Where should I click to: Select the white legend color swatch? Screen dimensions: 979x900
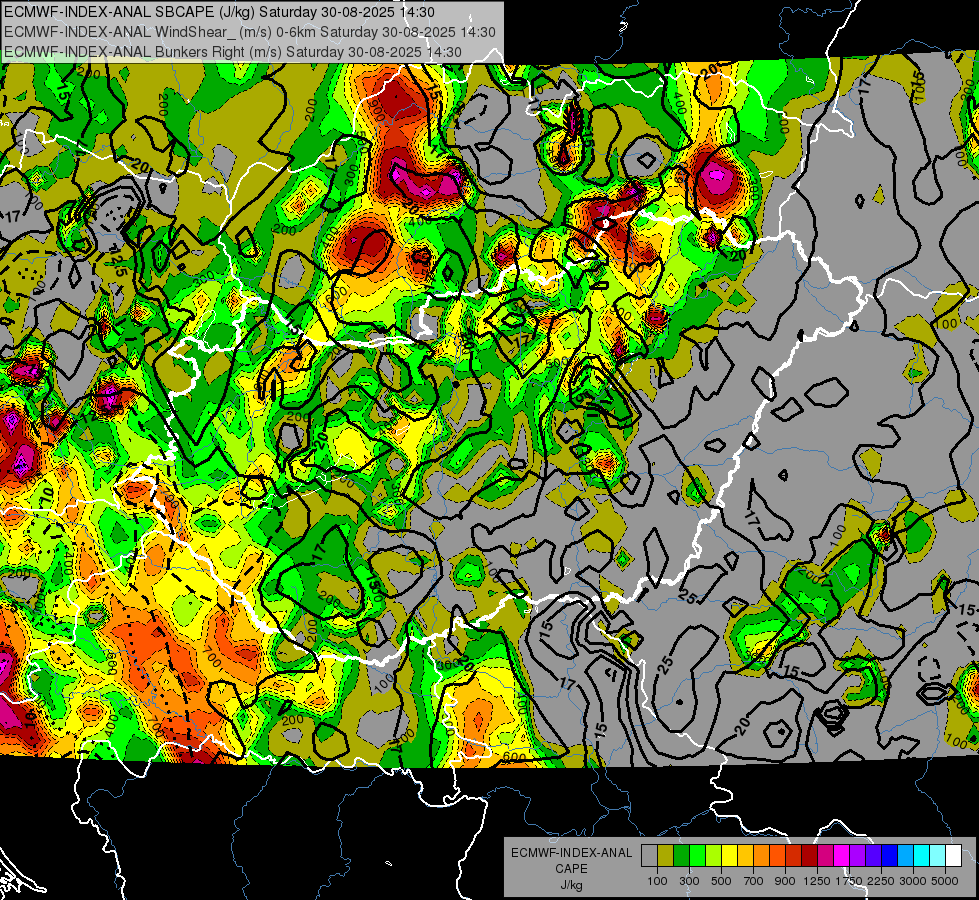[954, 856]
